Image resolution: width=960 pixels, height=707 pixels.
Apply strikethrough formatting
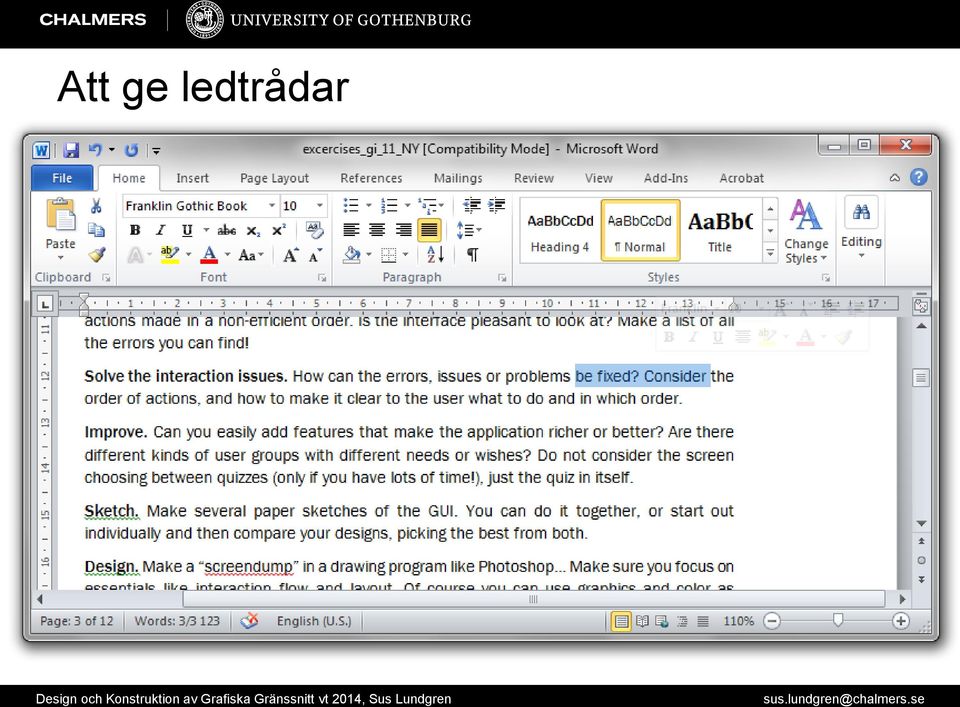click(227, 230)
